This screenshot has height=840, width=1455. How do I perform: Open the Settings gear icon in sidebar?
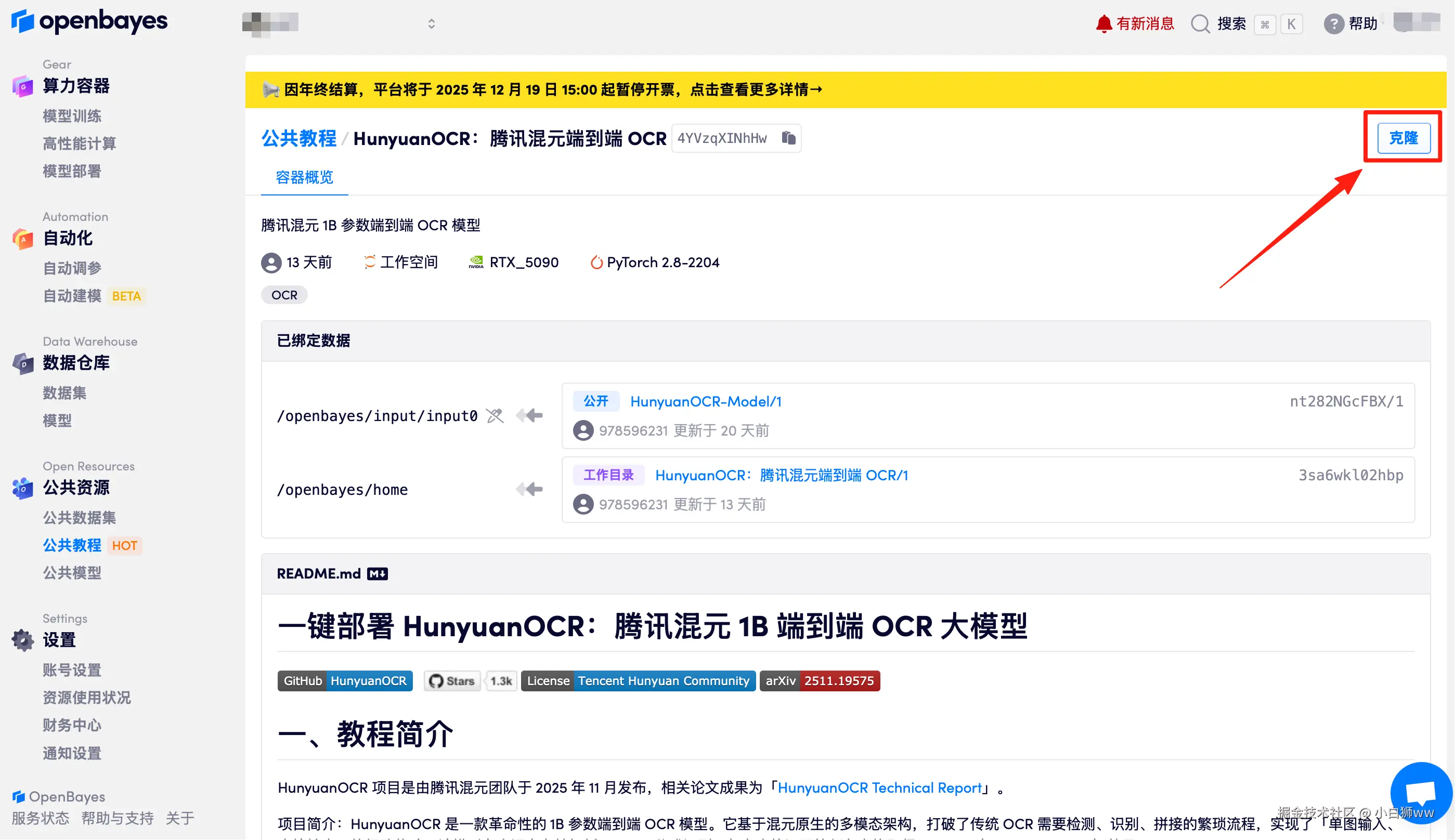click(x=22, y=640)
